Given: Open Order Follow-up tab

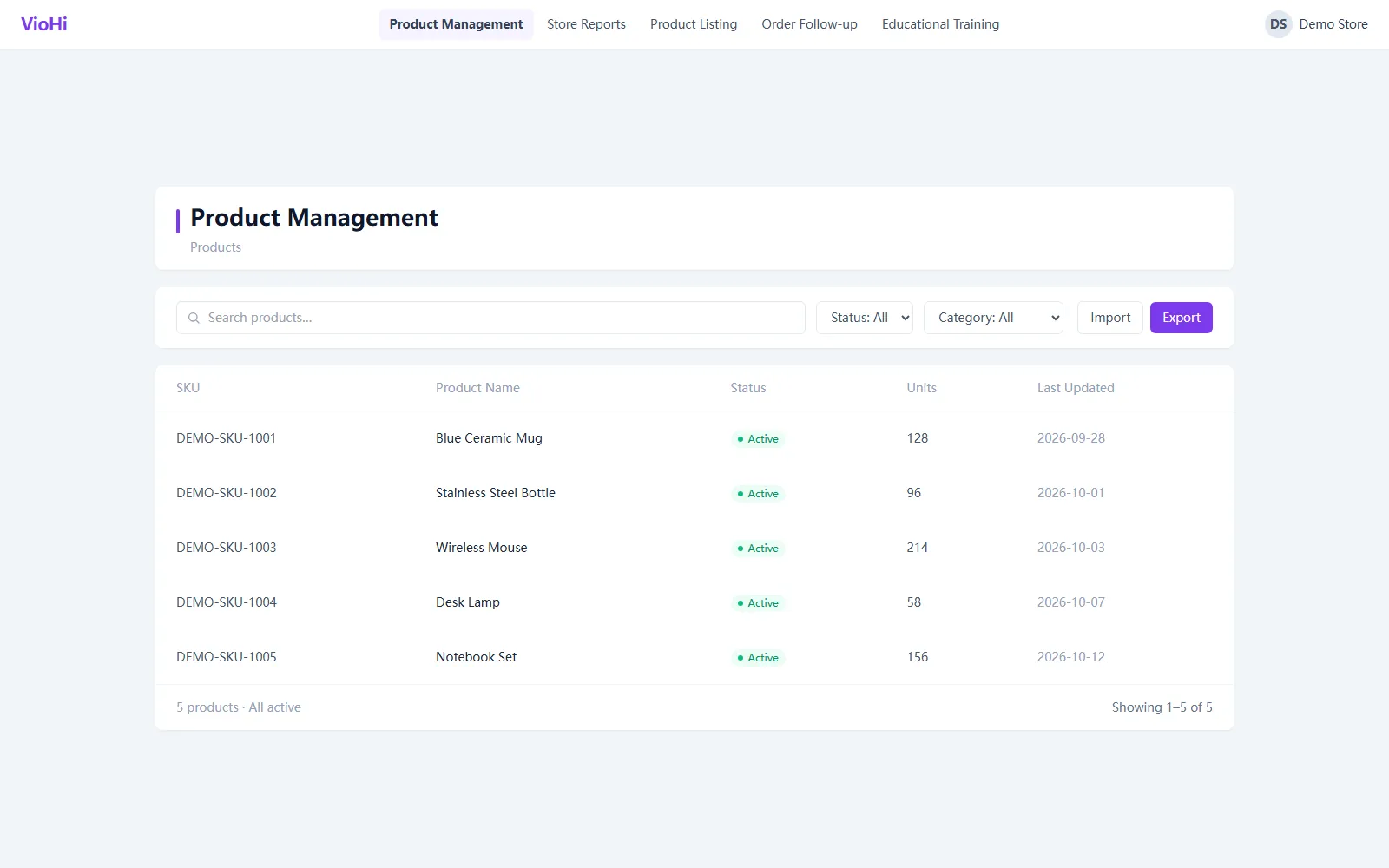Looking at the screenshot, I should [x=809, y=24].
